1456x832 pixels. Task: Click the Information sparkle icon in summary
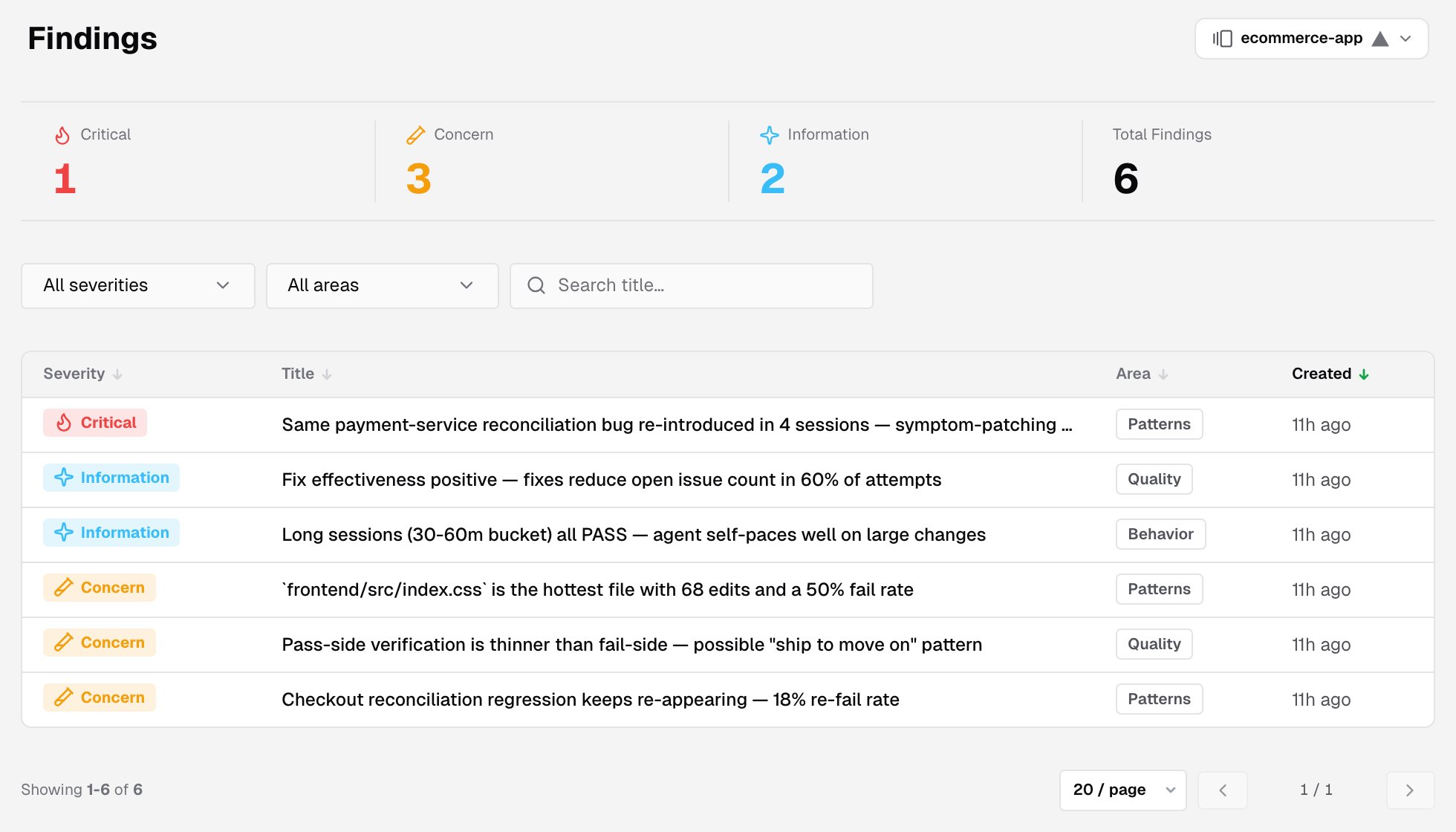tap(770, 135)
